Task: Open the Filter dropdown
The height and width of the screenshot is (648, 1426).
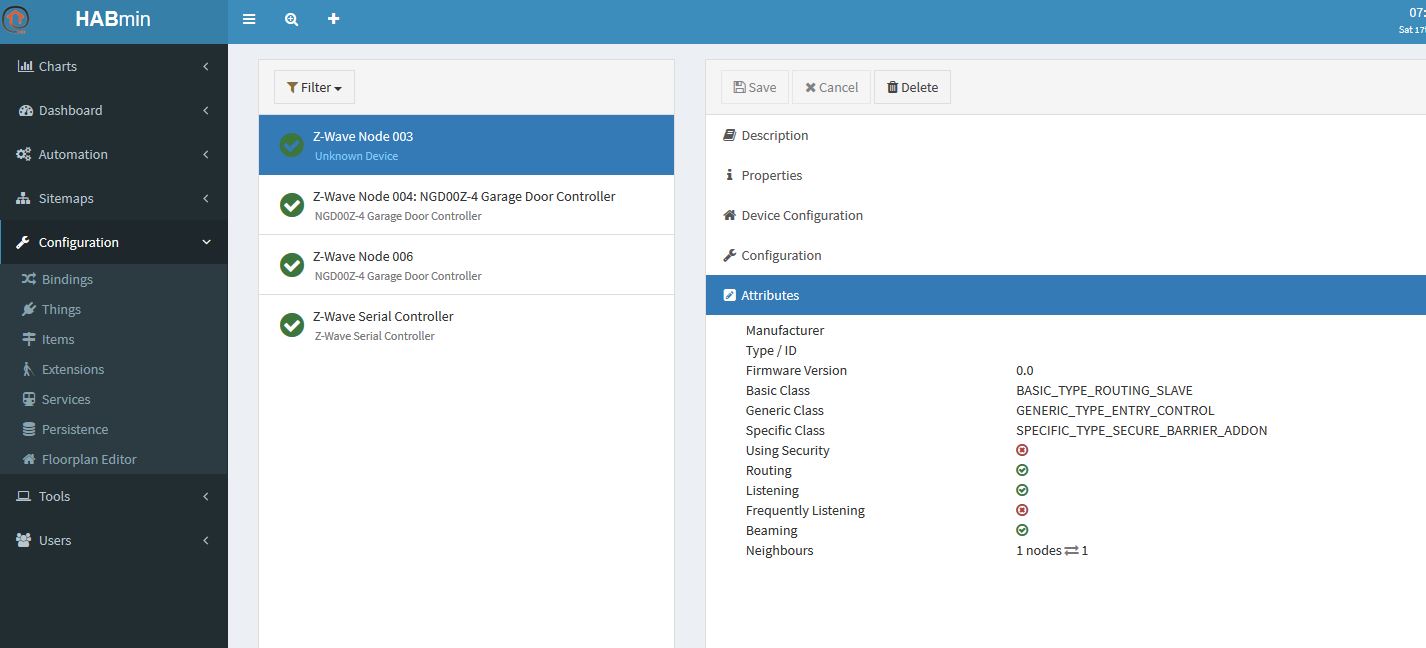Action: 314,87
